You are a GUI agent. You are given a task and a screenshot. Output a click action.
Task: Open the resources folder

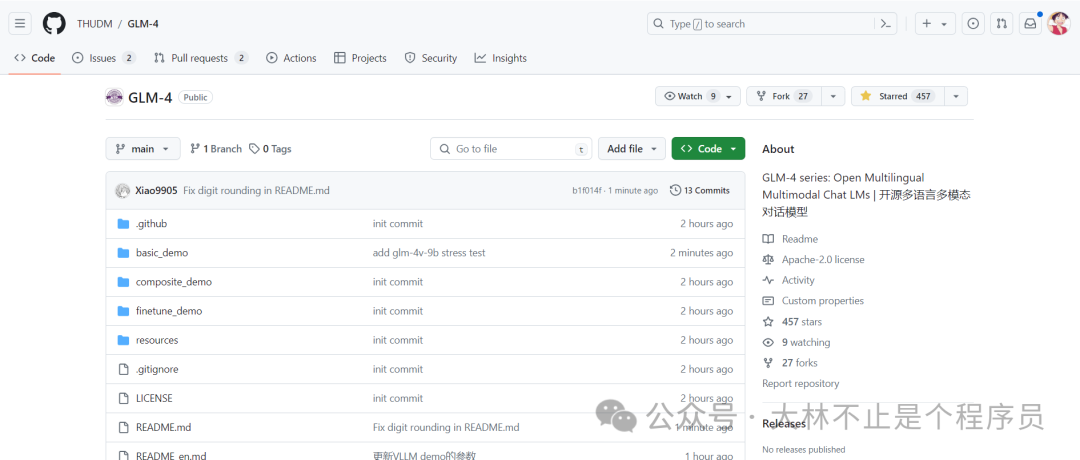[x=157, y=340]
